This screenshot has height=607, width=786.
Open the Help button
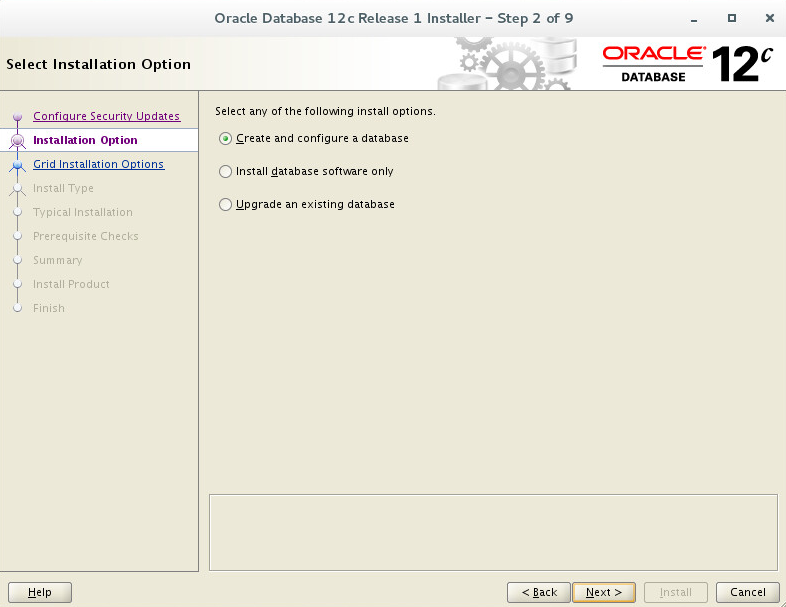click(40, 592)
